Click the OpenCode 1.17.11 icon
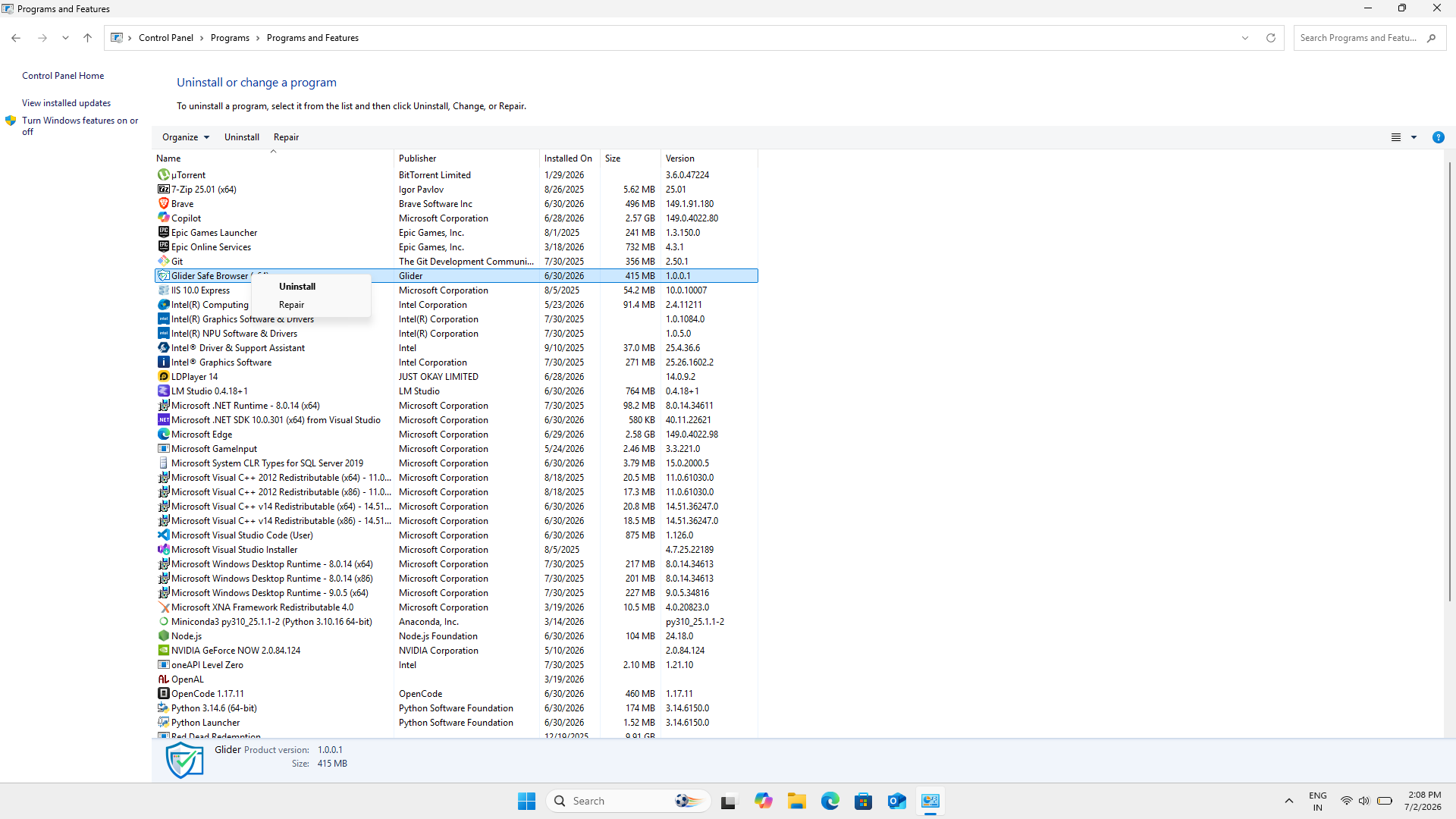The height and width of the screenshot is (819, 1456). point(163,694)
